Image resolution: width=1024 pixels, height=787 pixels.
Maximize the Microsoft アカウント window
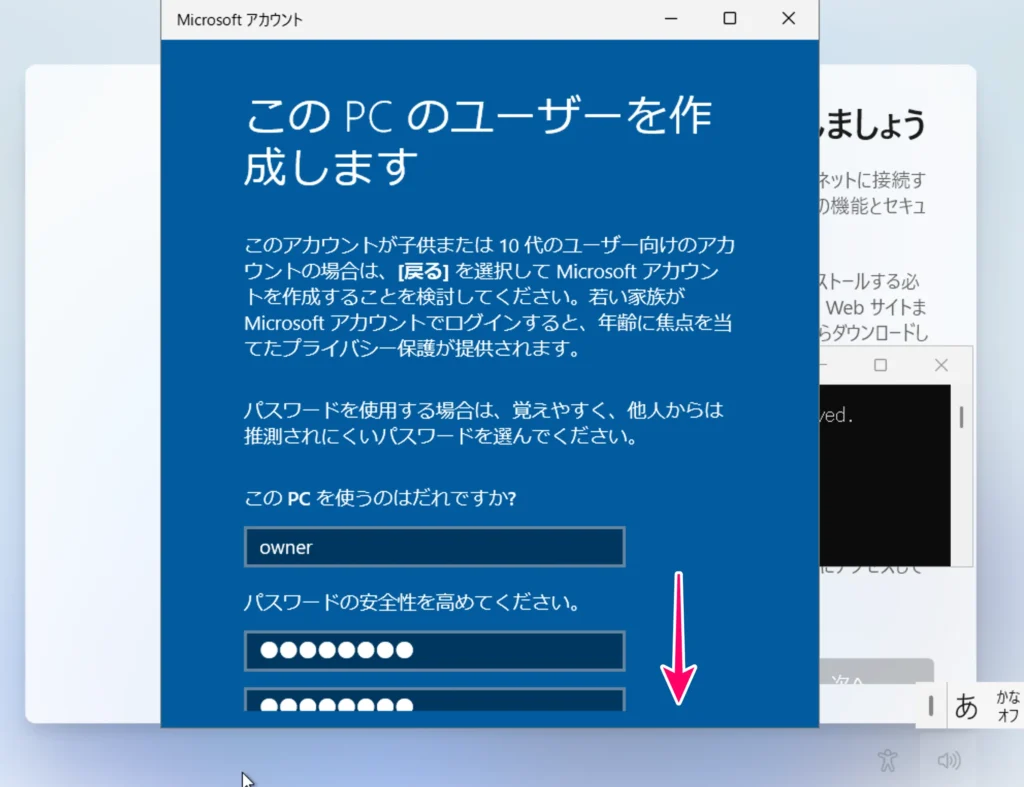tap(730, 19)
